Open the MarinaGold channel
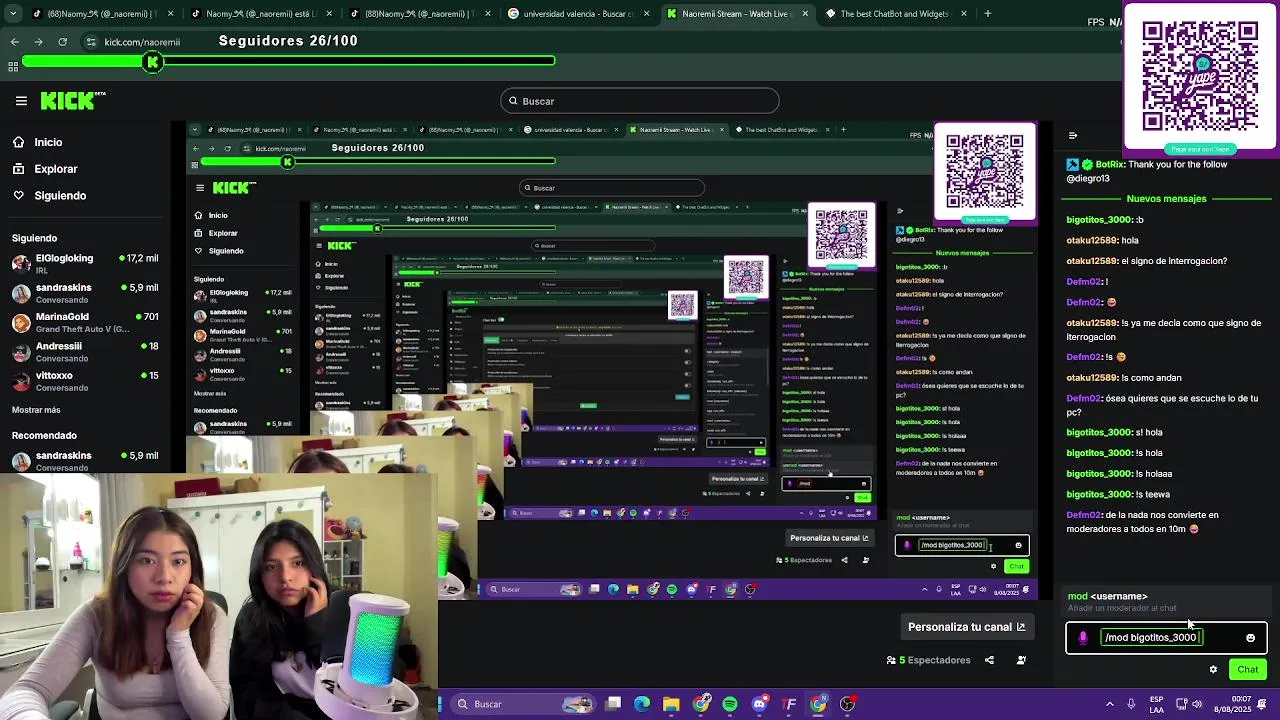The height and width of the screenshot is (720, 1280). click(85, 322)
